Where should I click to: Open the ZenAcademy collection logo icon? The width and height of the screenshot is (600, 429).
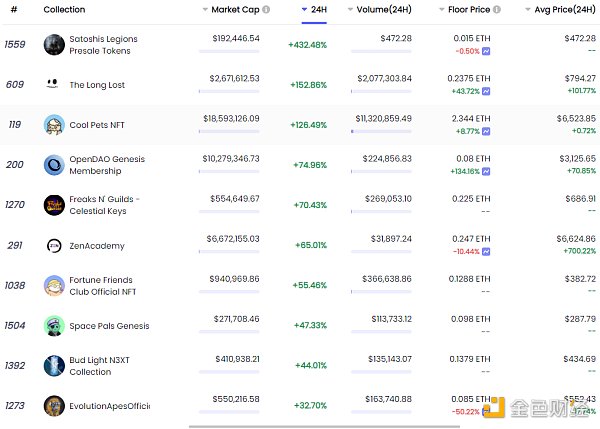pos(54,245)
